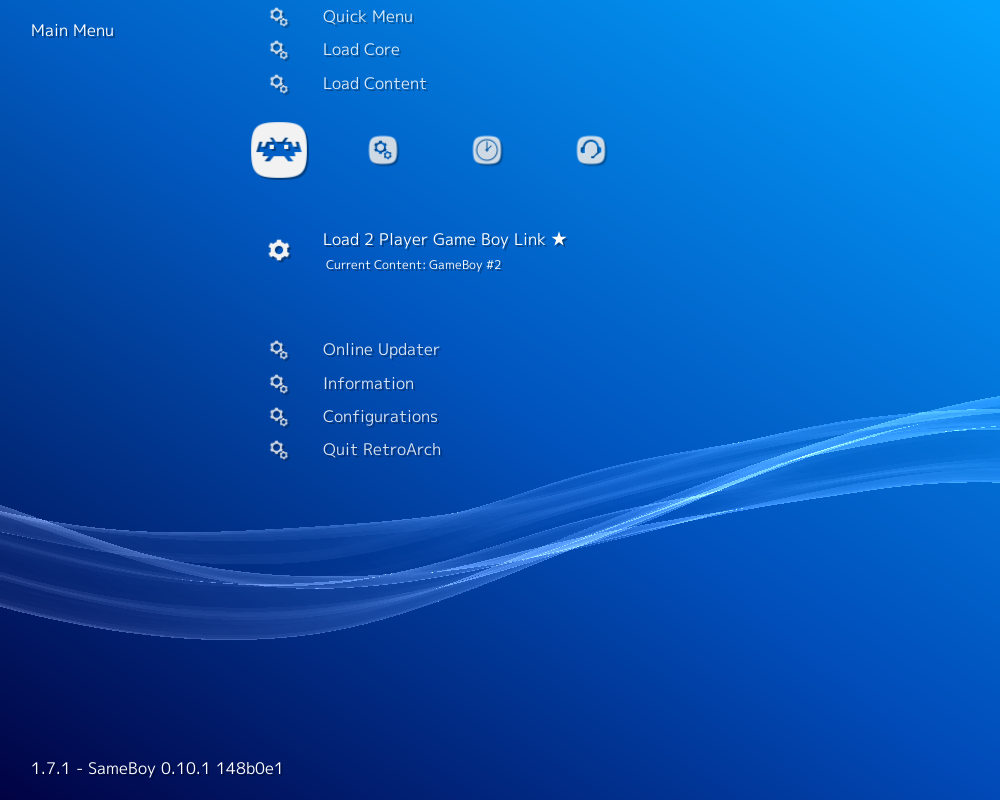1000x800 pixels.
Task: Click the Main Menu title text
Action: 72,31
